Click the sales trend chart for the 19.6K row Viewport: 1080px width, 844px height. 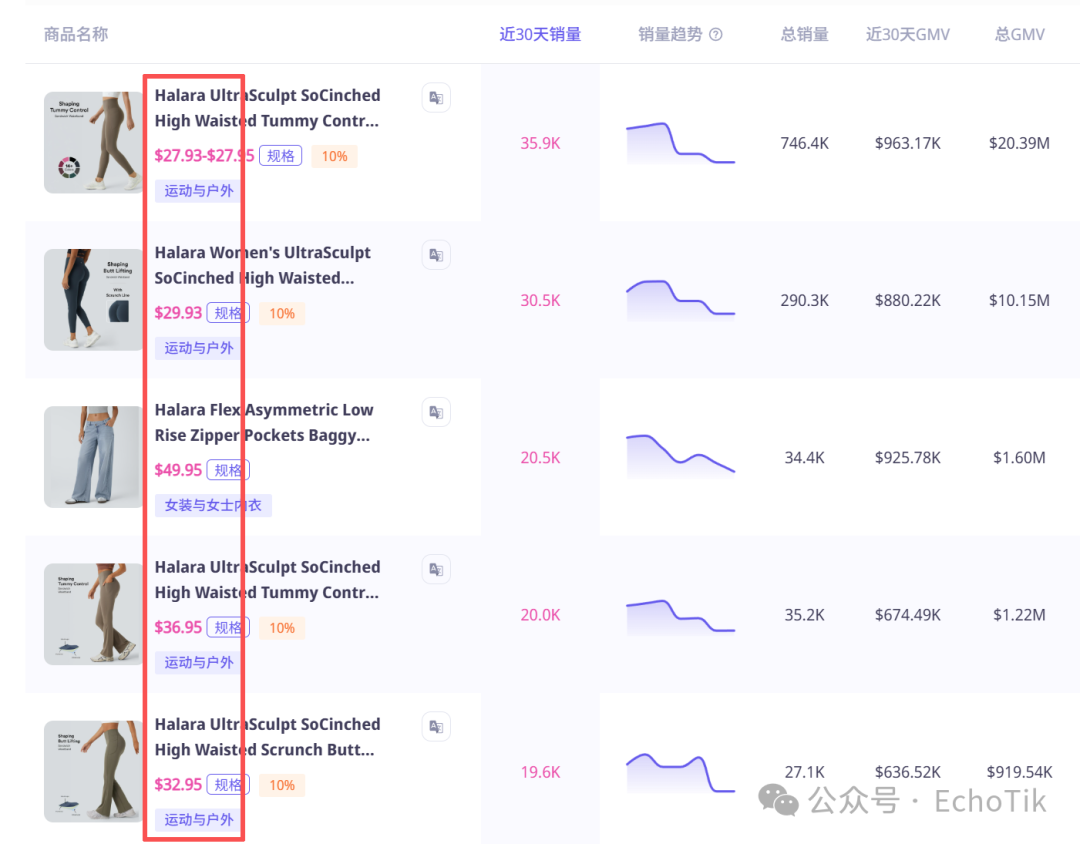(680, 773)
